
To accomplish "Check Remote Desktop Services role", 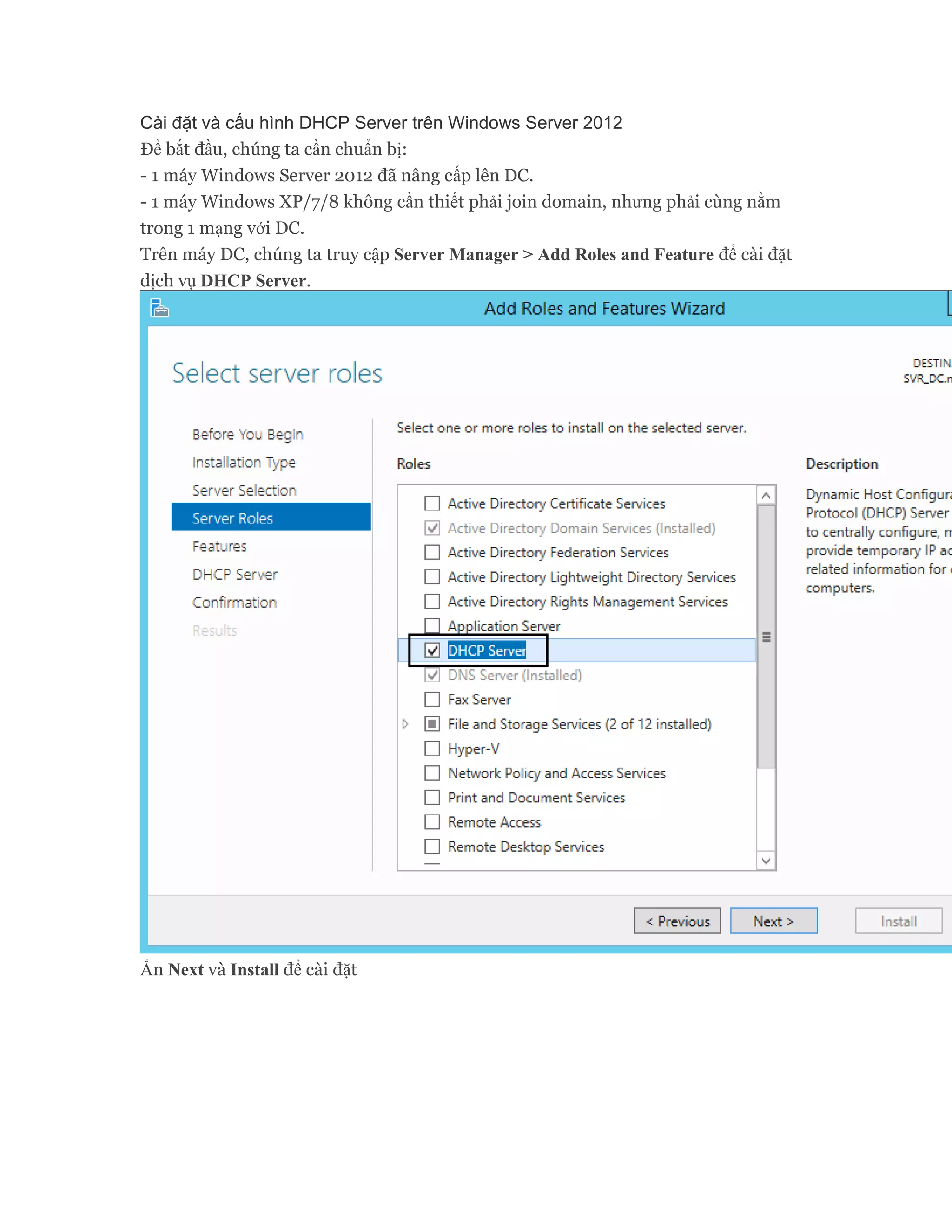I will tap(432, 847).
